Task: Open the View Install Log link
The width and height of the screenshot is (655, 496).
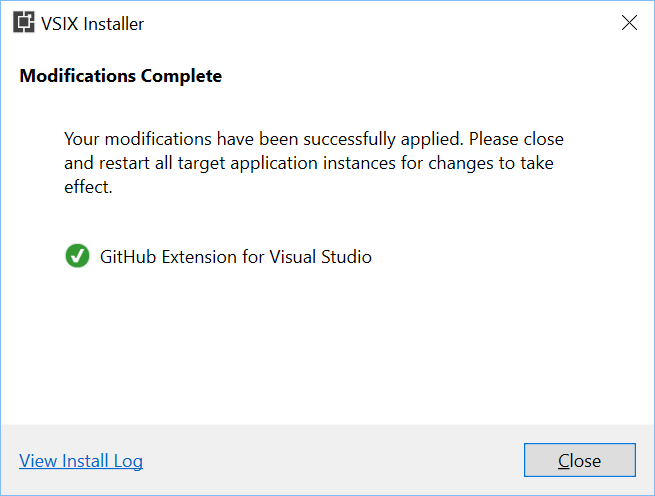Action: (x=81, y=461)
